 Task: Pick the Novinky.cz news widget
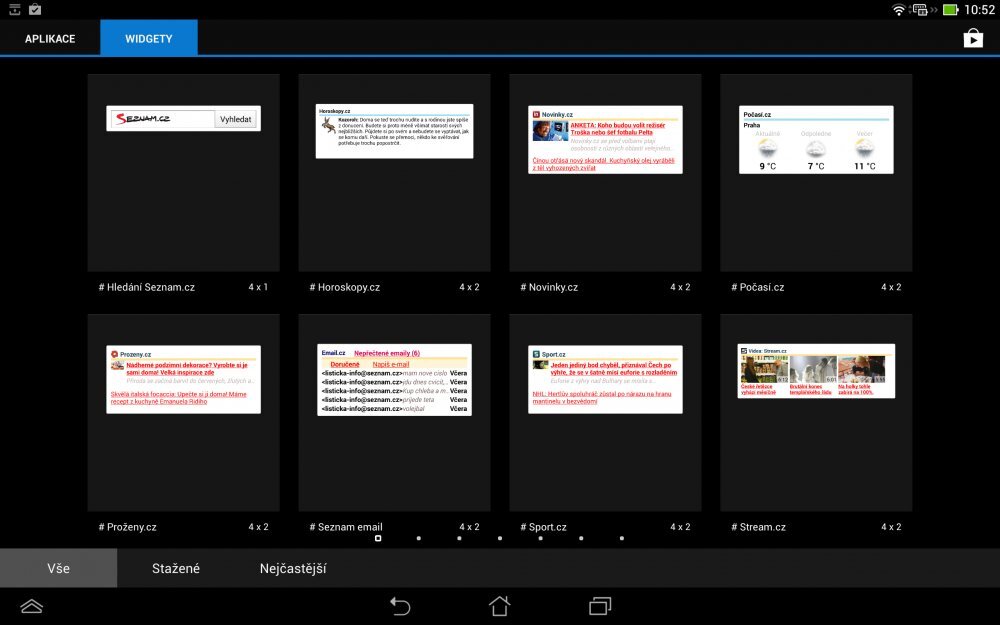pos(605,172)
